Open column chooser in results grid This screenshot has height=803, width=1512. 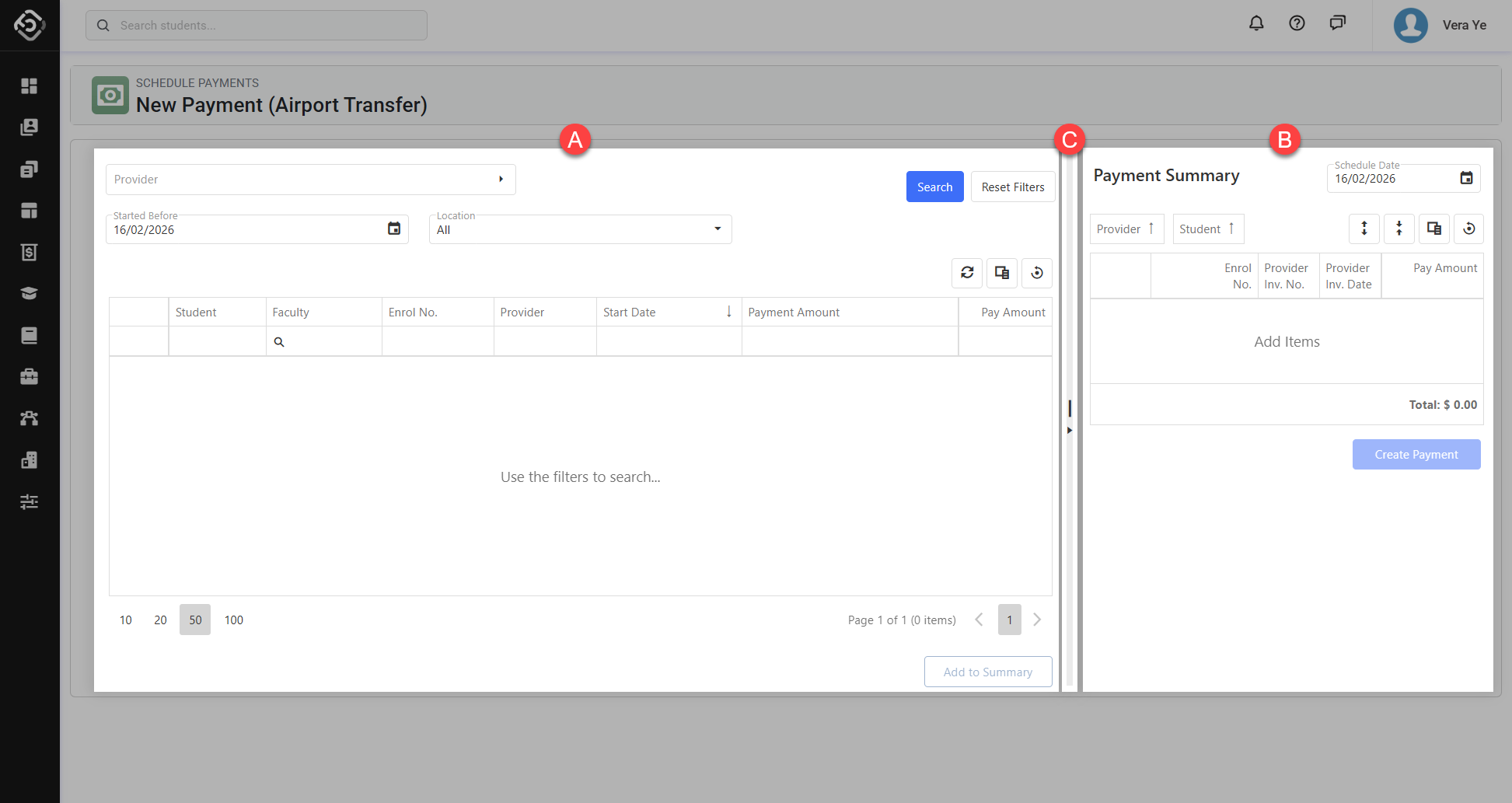(x=1002, y=273)
